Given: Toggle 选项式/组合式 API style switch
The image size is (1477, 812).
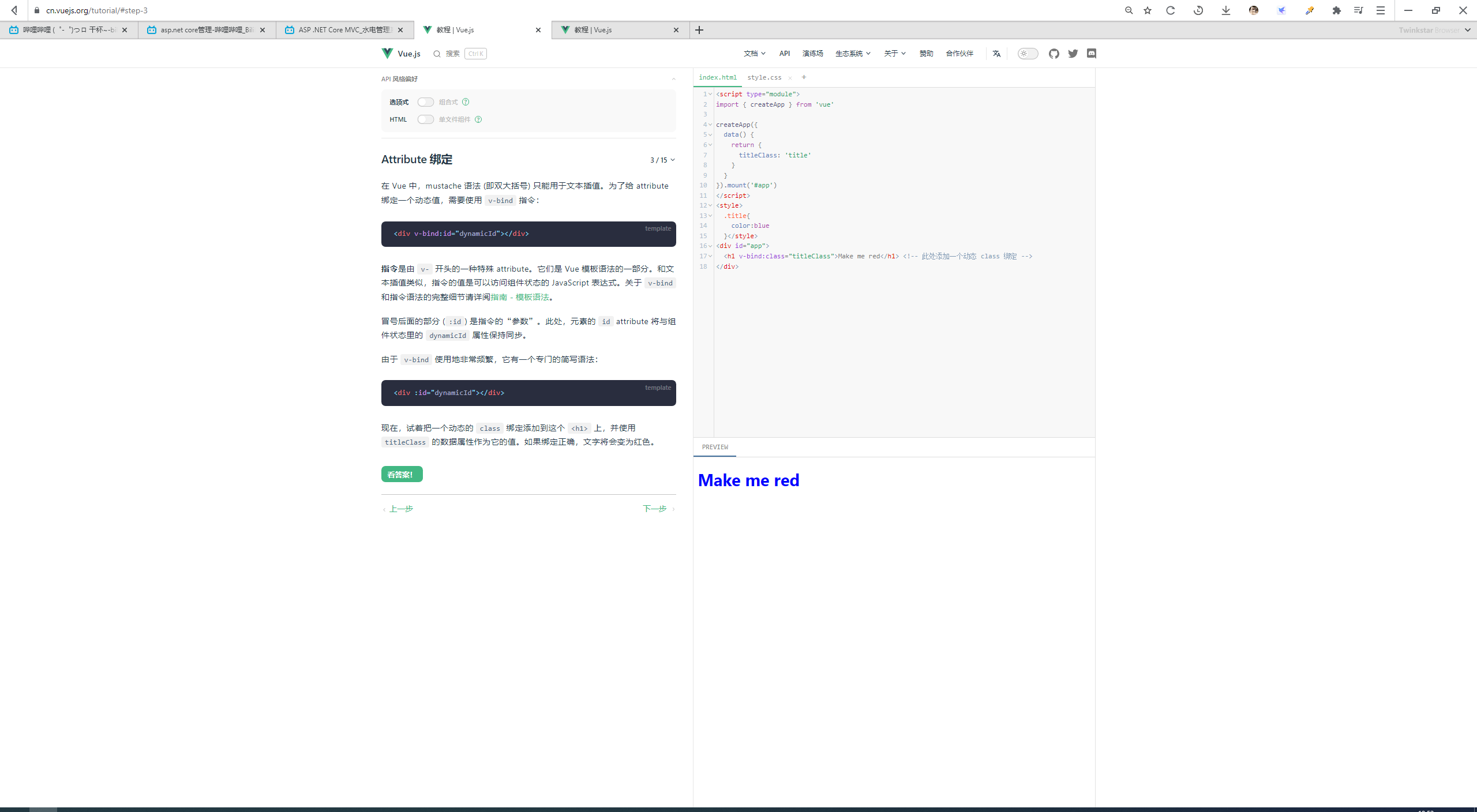Looking at the screenshot, I should pyautogui.click(x=426, y=102).
